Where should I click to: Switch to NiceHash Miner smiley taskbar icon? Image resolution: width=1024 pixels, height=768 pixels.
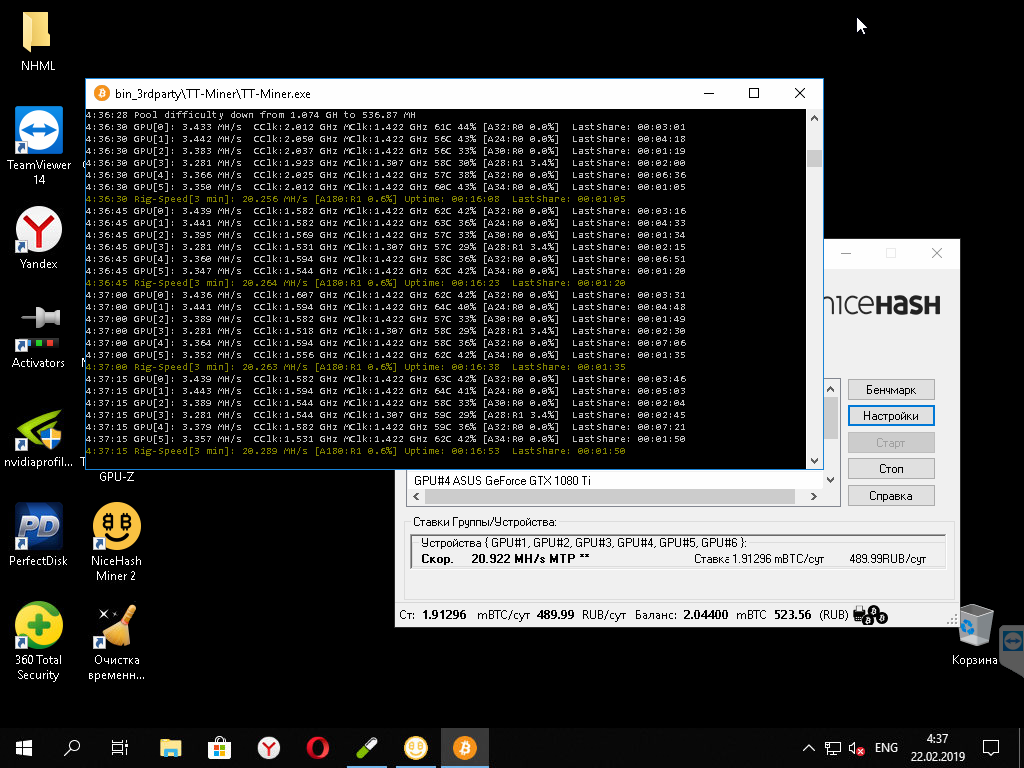[x=416, y=748]
